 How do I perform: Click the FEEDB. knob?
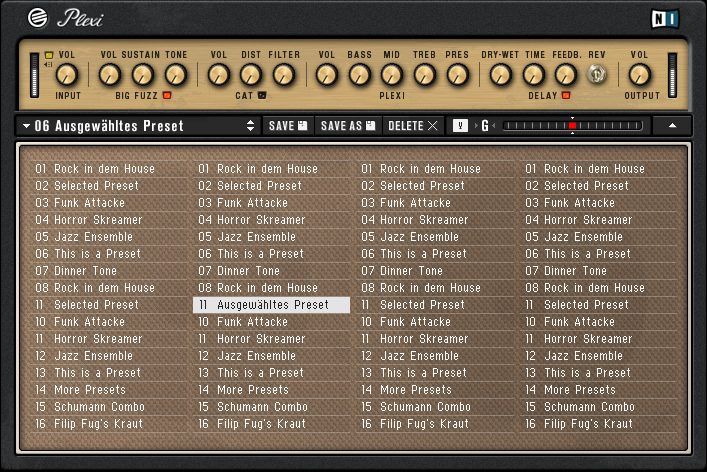[x=565, y=75]
